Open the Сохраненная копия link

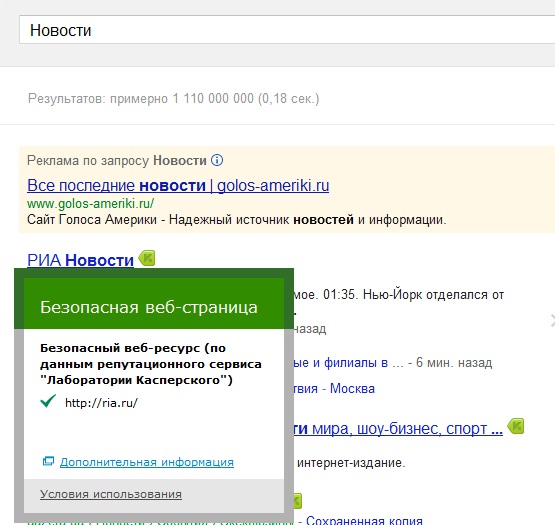coord(364,520)
